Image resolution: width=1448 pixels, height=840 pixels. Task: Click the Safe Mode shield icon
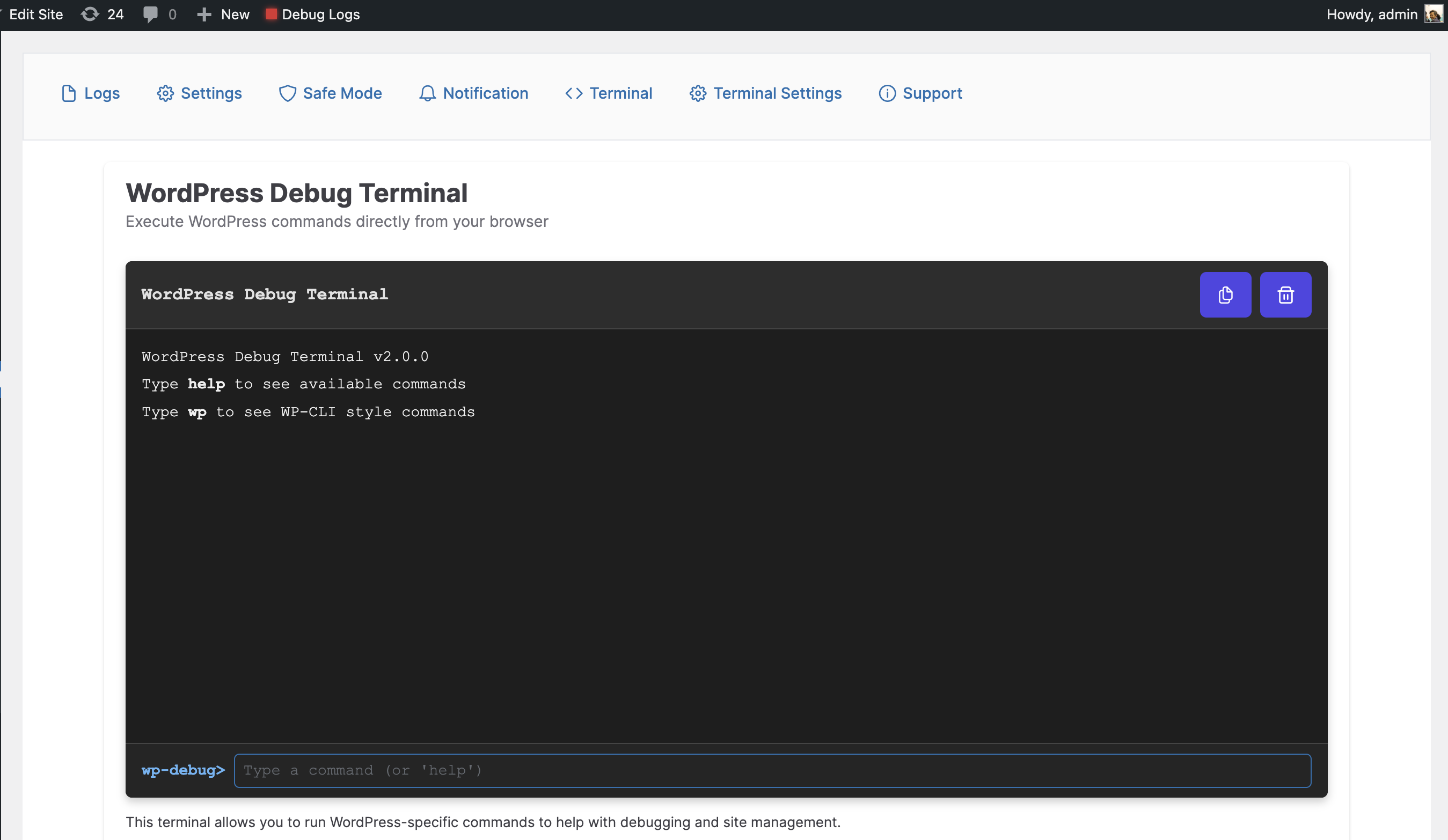[x=287, y=93]
